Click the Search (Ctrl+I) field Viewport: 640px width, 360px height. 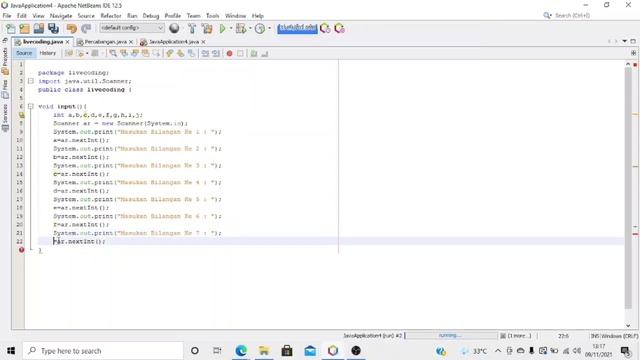tap(571, 16)
